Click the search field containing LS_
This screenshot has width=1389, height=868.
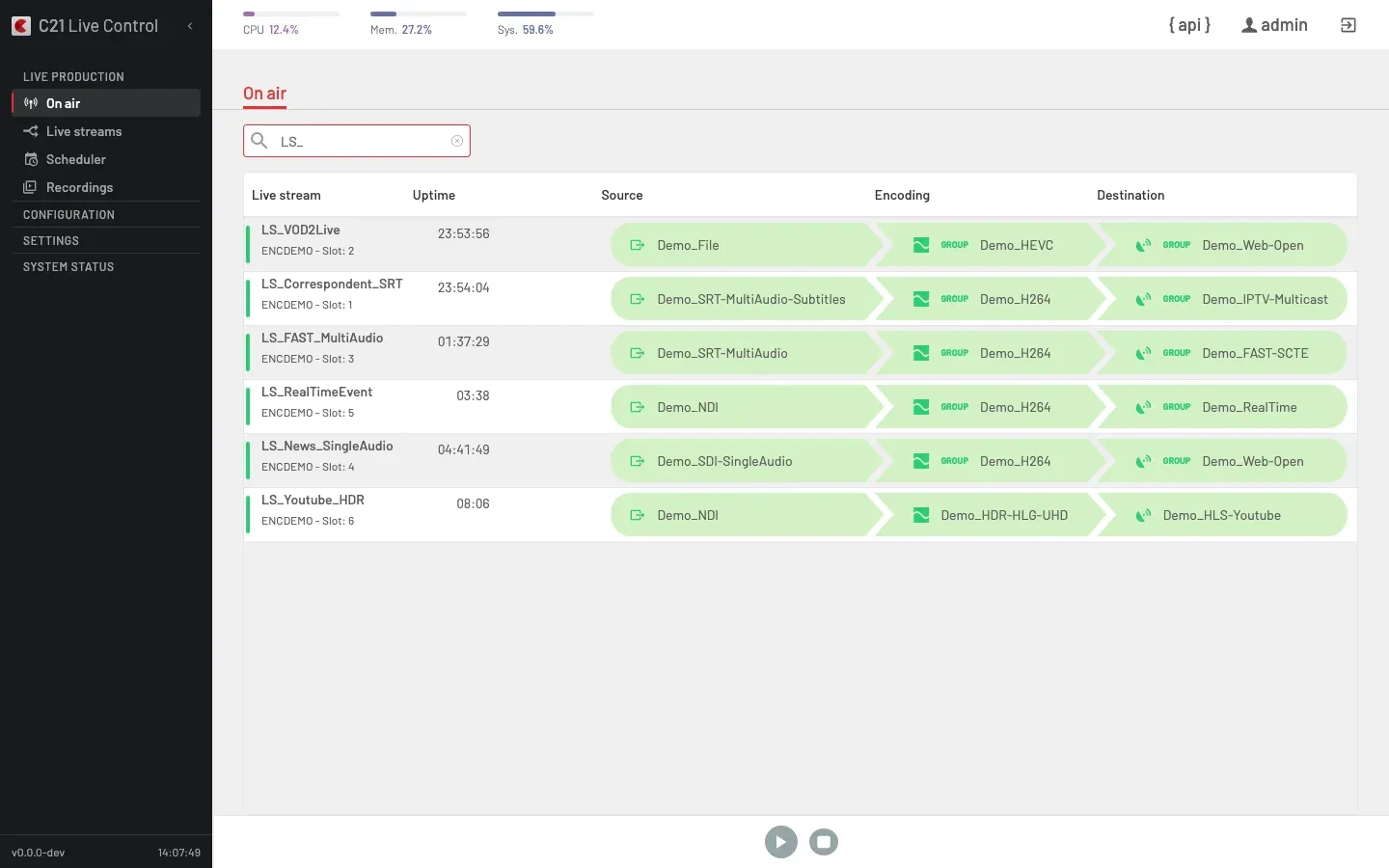[x=357, y=141]
